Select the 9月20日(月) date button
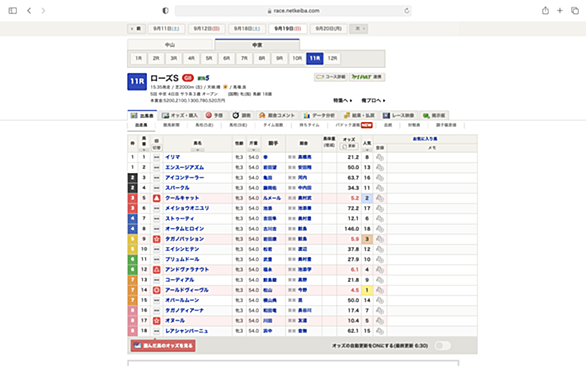586x366 pixels. pos(329,28)
